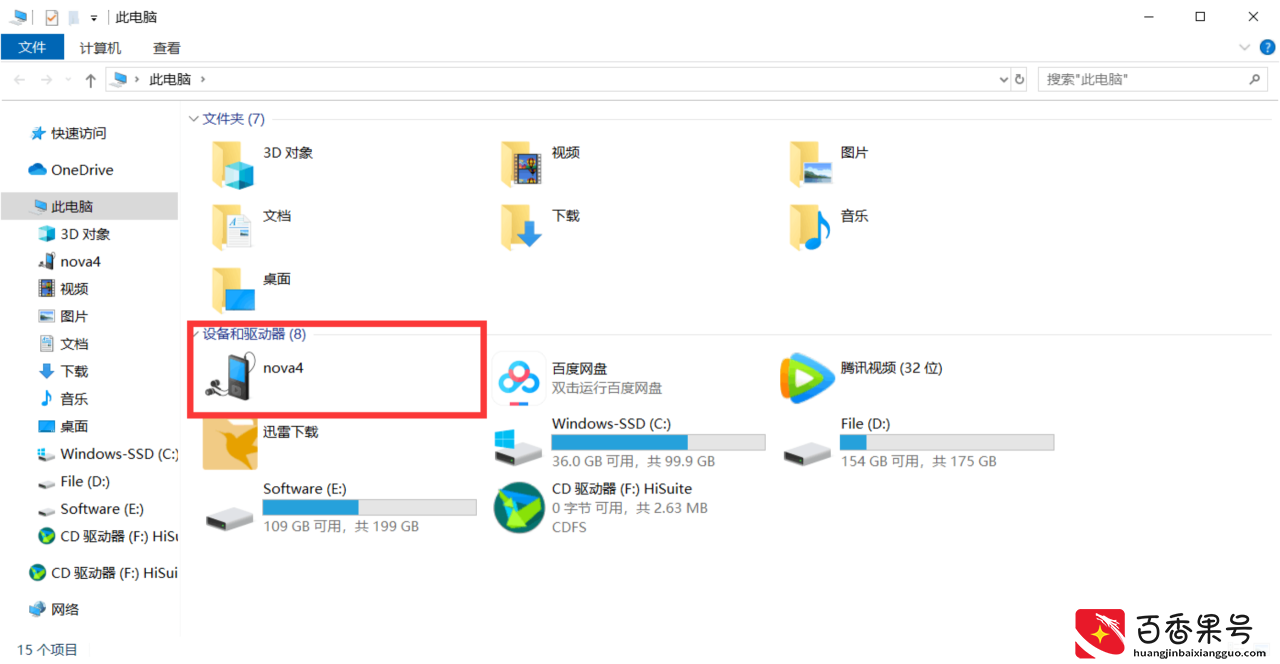Screen dimensions: 1280x664
Task: Select the 图片 folder icon in the main pane
Action: click(811, 163)
